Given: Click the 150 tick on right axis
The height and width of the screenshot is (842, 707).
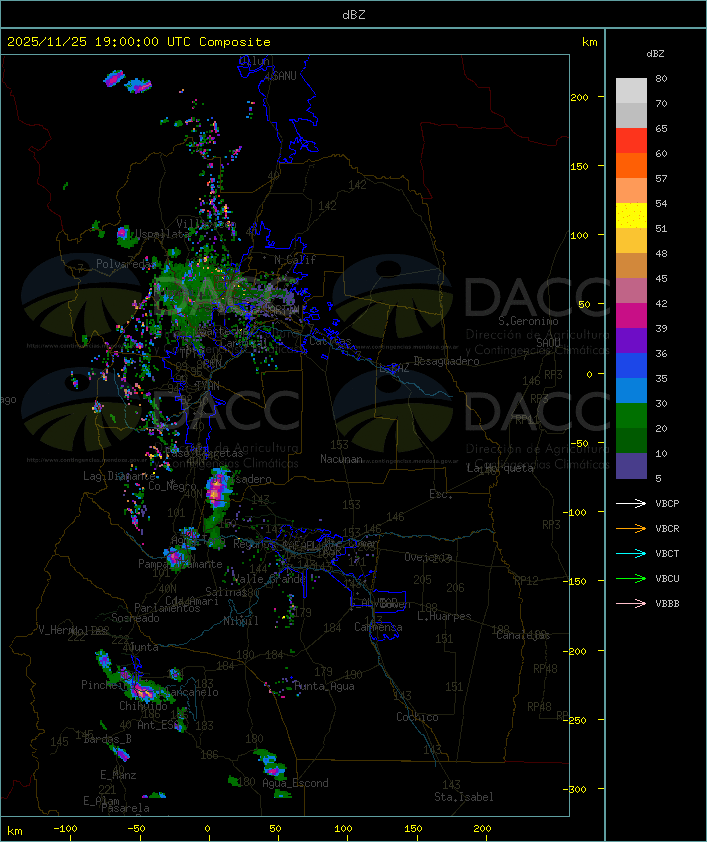Looking at the screenshot, I should coord(580,166).
